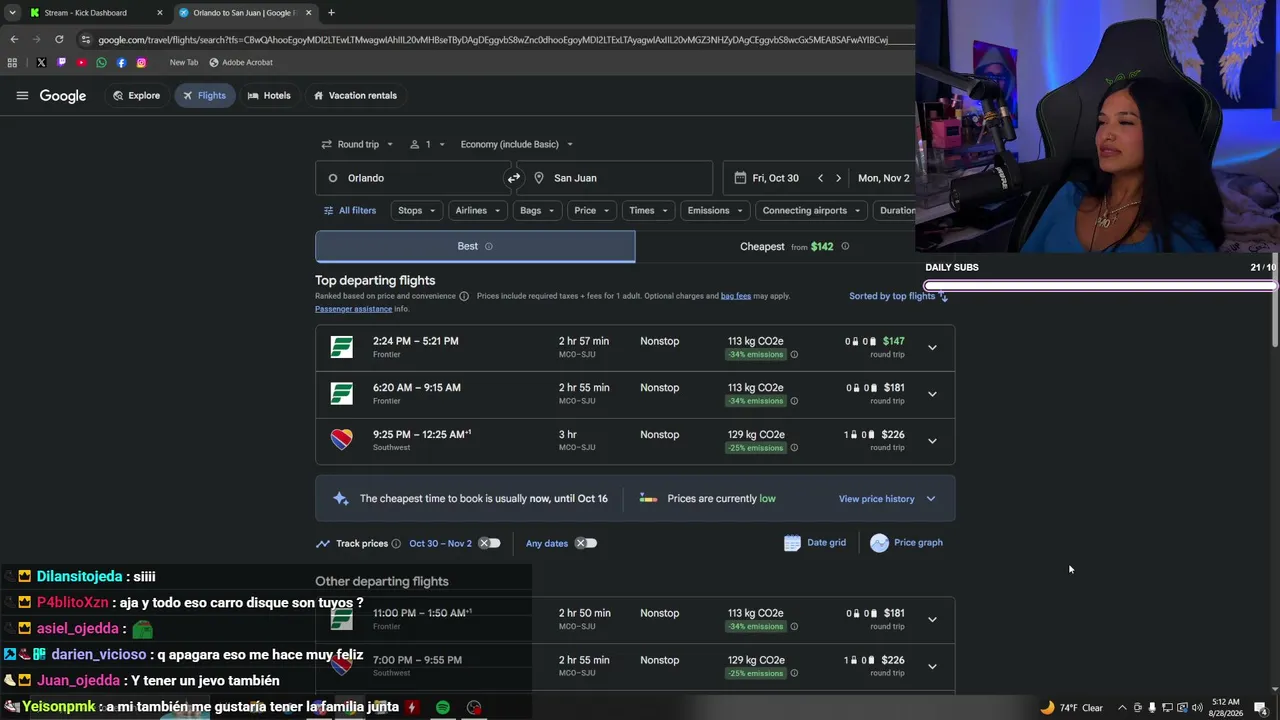1280x720 pixels.
Task: Open the Times filter dropdown
Action: click(x=648, y=210)
